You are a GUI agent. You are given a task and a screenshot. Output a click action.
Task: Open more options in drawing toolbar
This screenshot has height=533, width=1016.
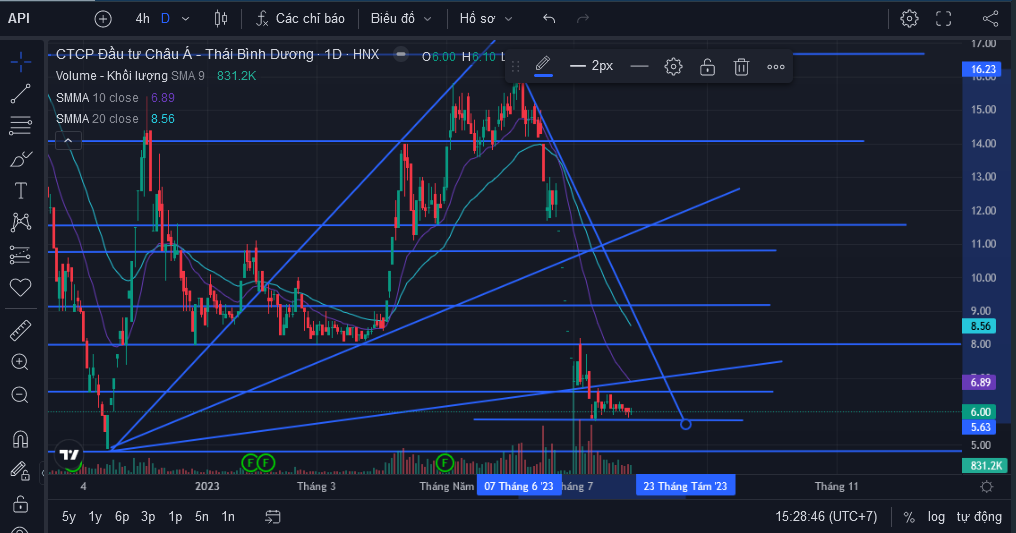(x=776, y=66)
